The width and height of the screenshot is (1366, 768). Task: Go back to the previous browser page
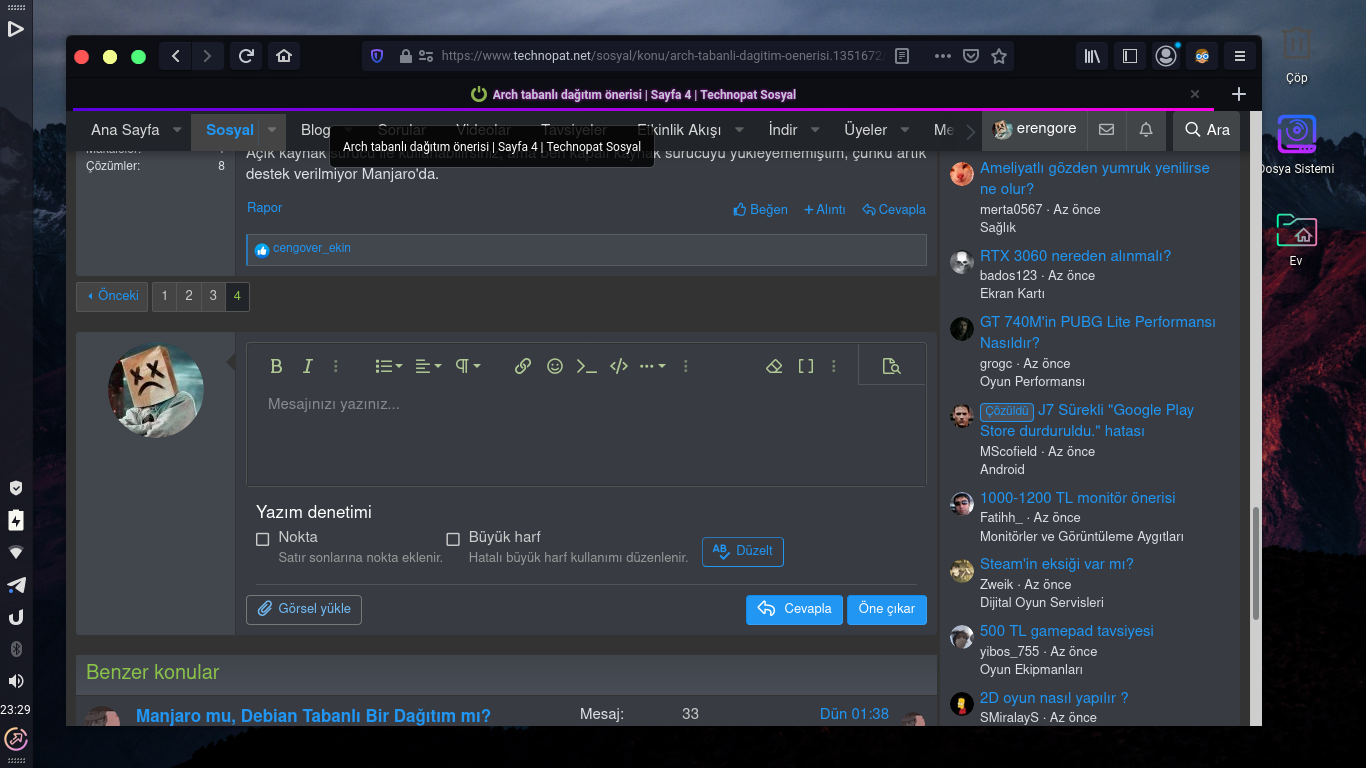176,56
